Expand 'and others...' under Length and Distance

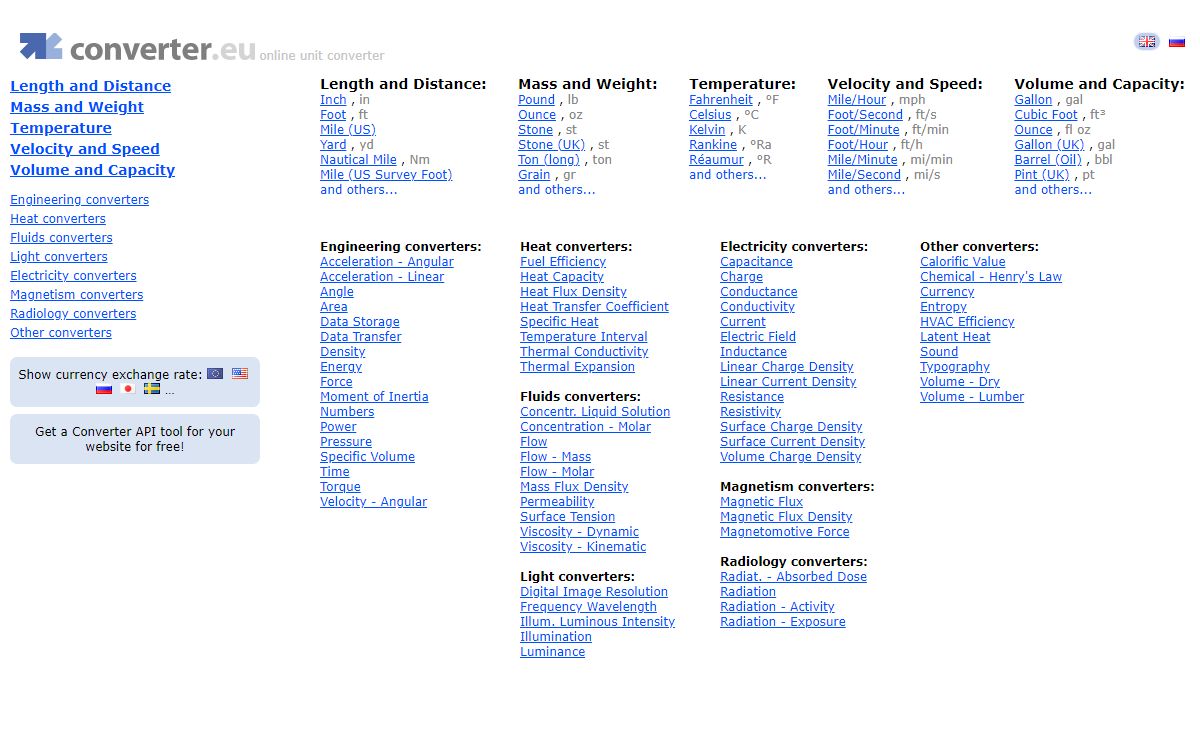(x=358, y=190)
